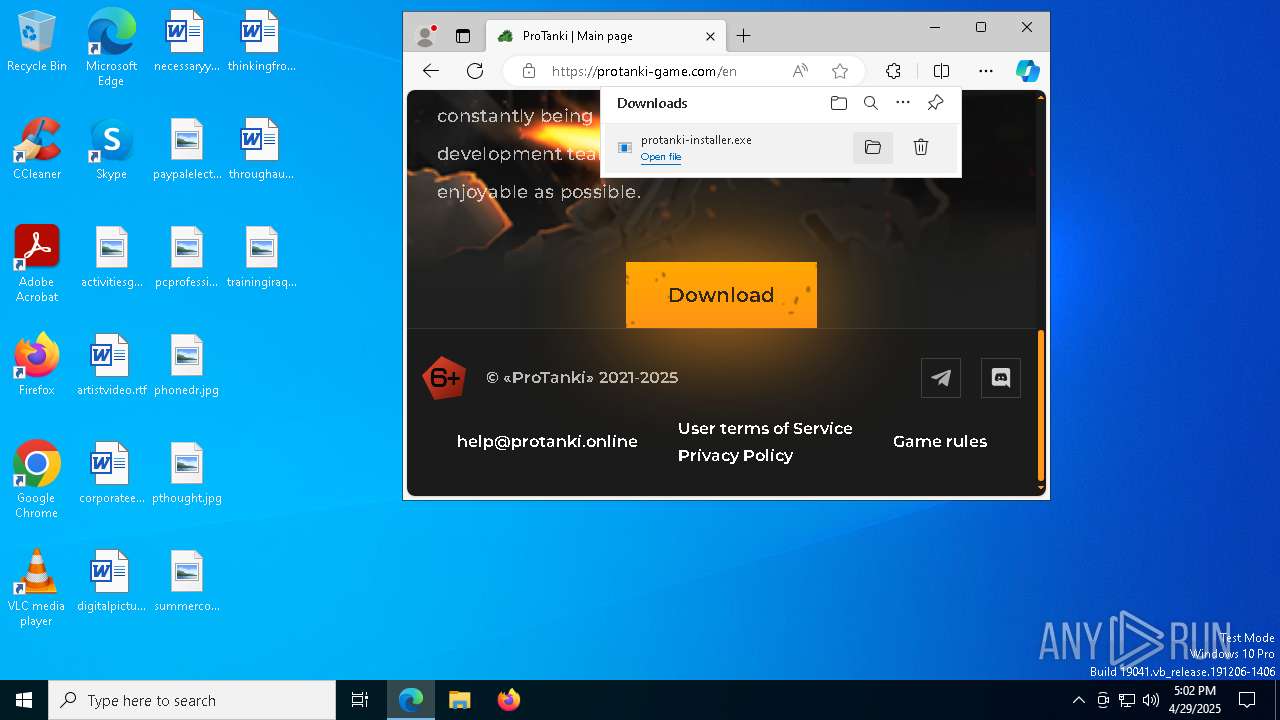
Task: Click the Open file link
Action: [x=661, y=157]
